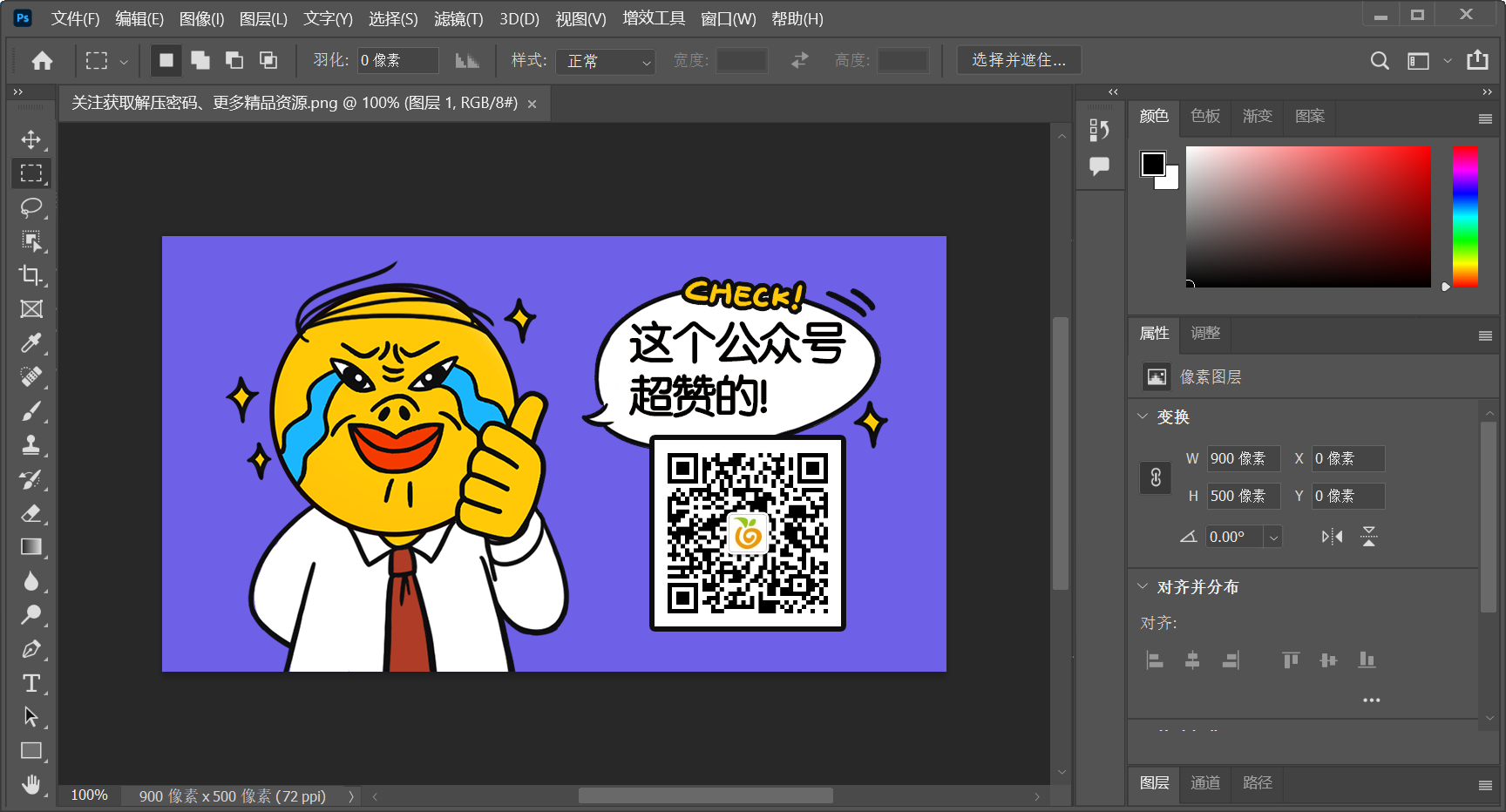Switch to the 调整 tab

1205,333
